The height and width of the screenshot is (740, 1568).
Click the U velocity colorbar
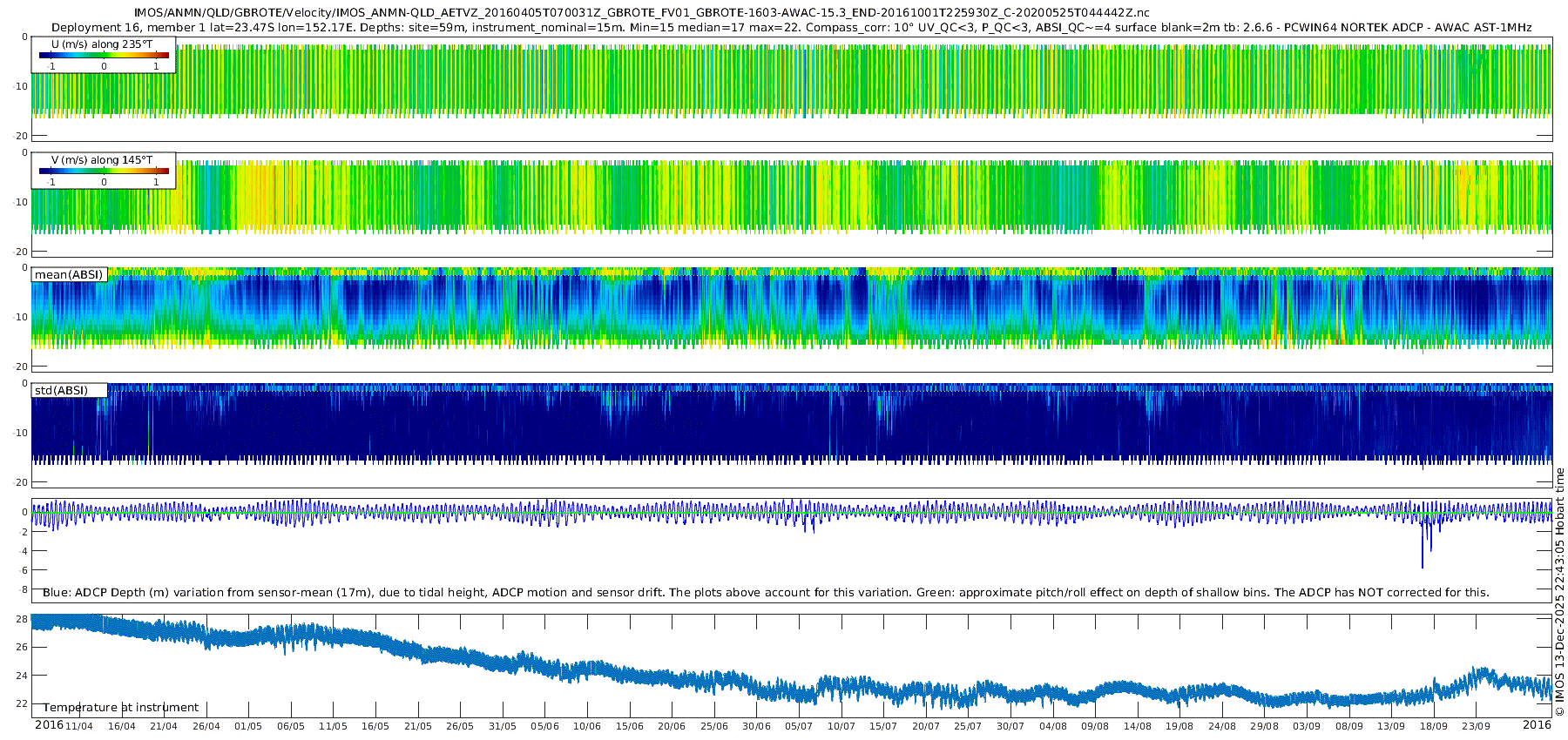104,55
